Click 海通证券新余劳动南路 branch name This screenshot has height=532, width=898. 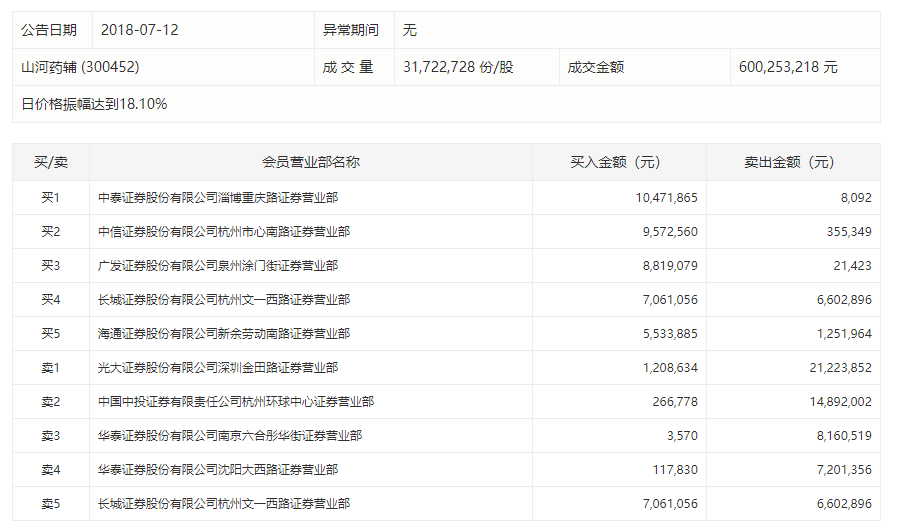coord(224,334)
